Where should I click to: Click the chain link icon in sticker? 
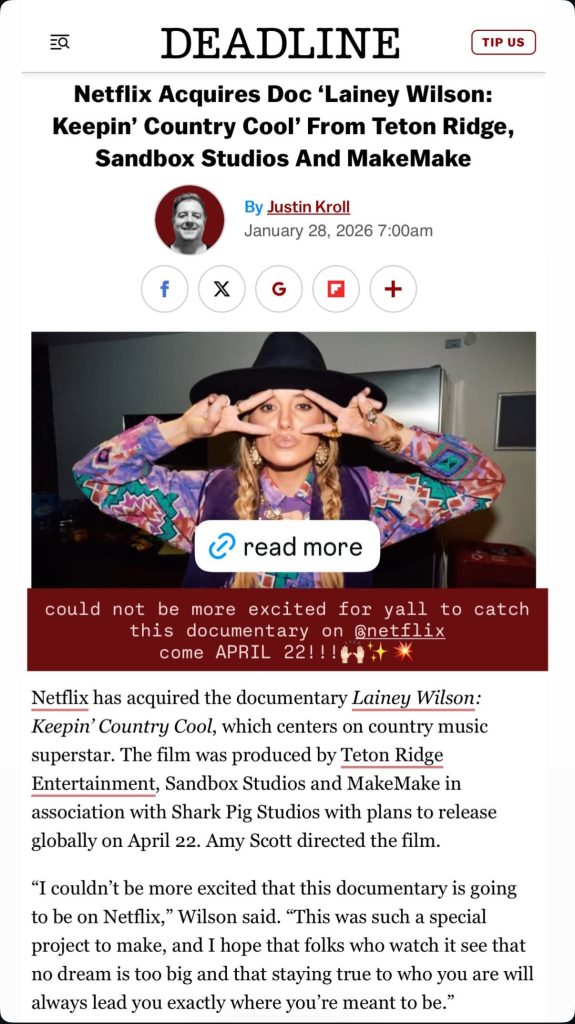(x=222, y=547)
